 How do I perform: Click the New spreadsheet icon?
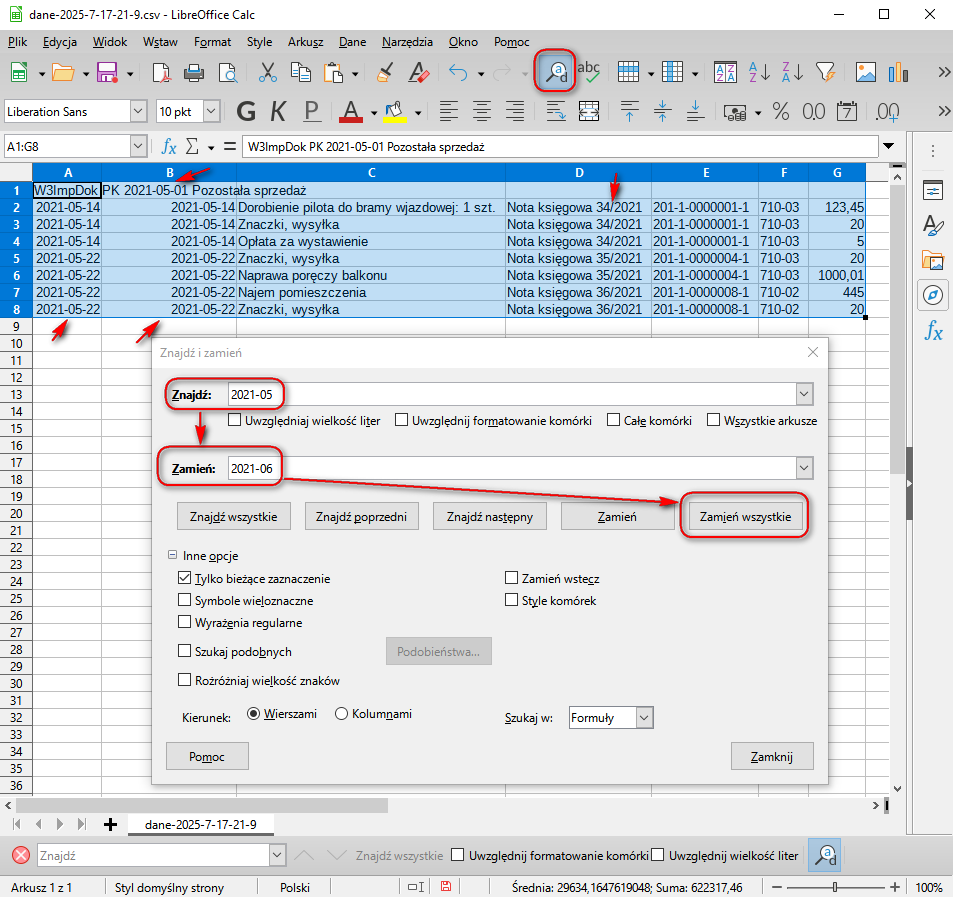point(19,72)
